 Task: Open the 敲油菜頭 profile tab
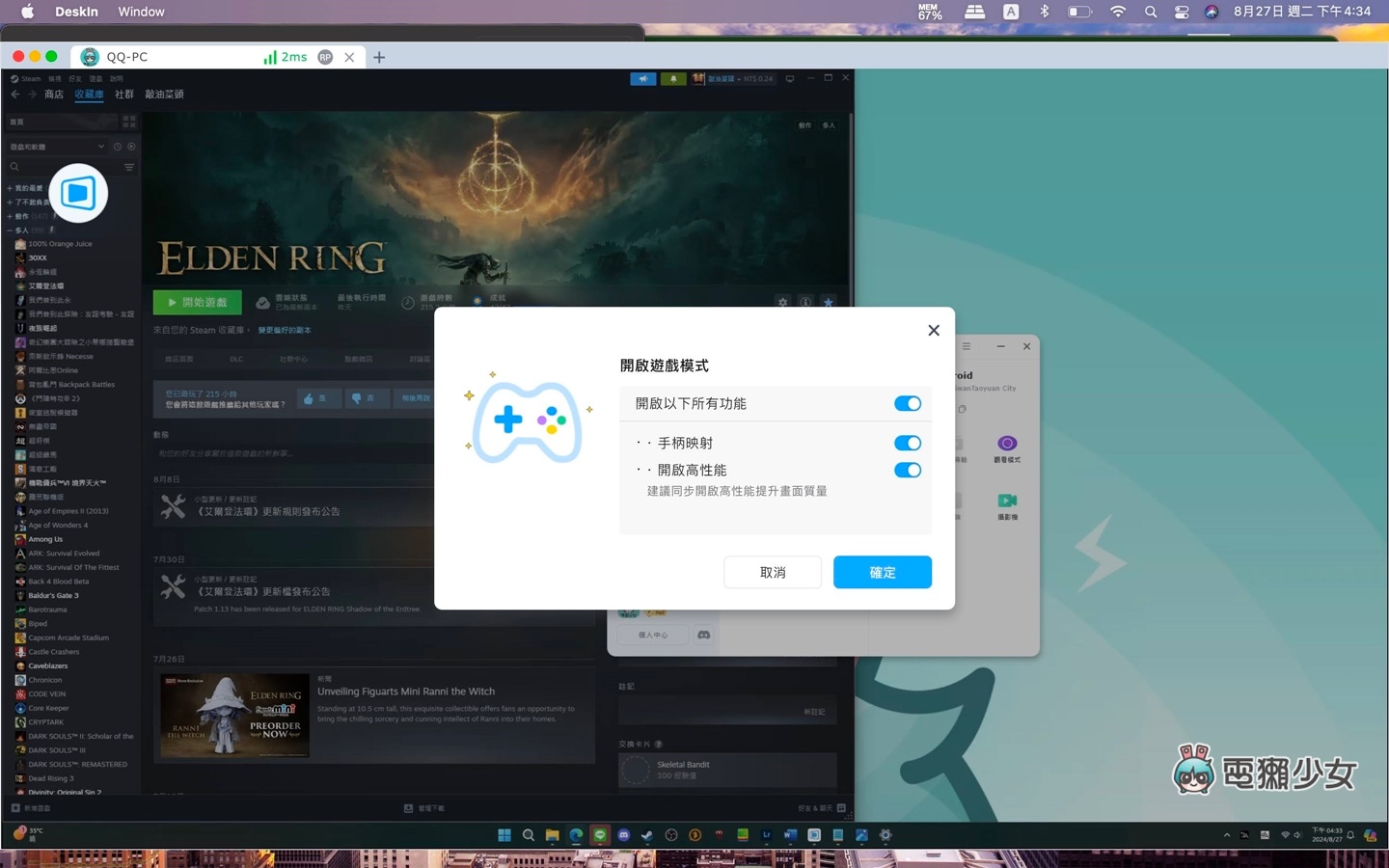tap(164, 95)
